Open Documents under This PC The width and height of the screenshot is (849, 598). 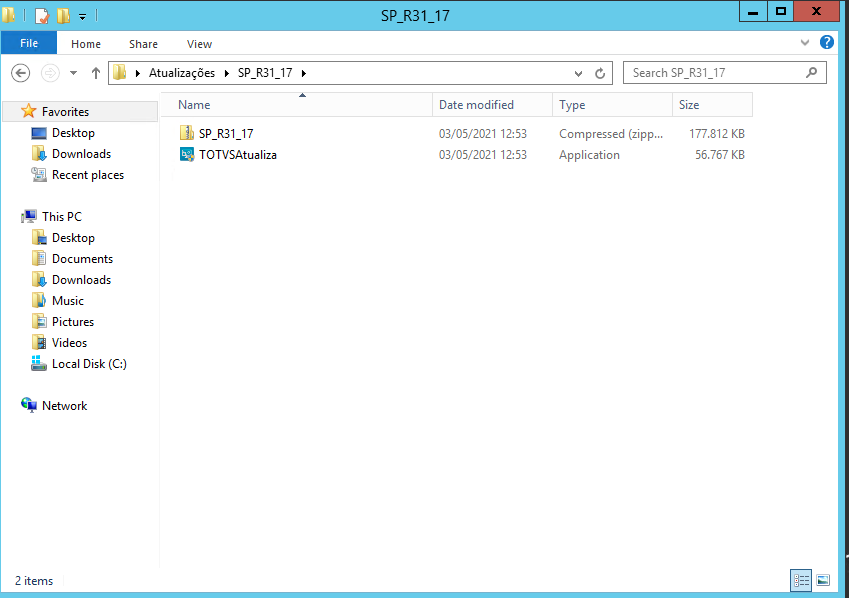82,259
